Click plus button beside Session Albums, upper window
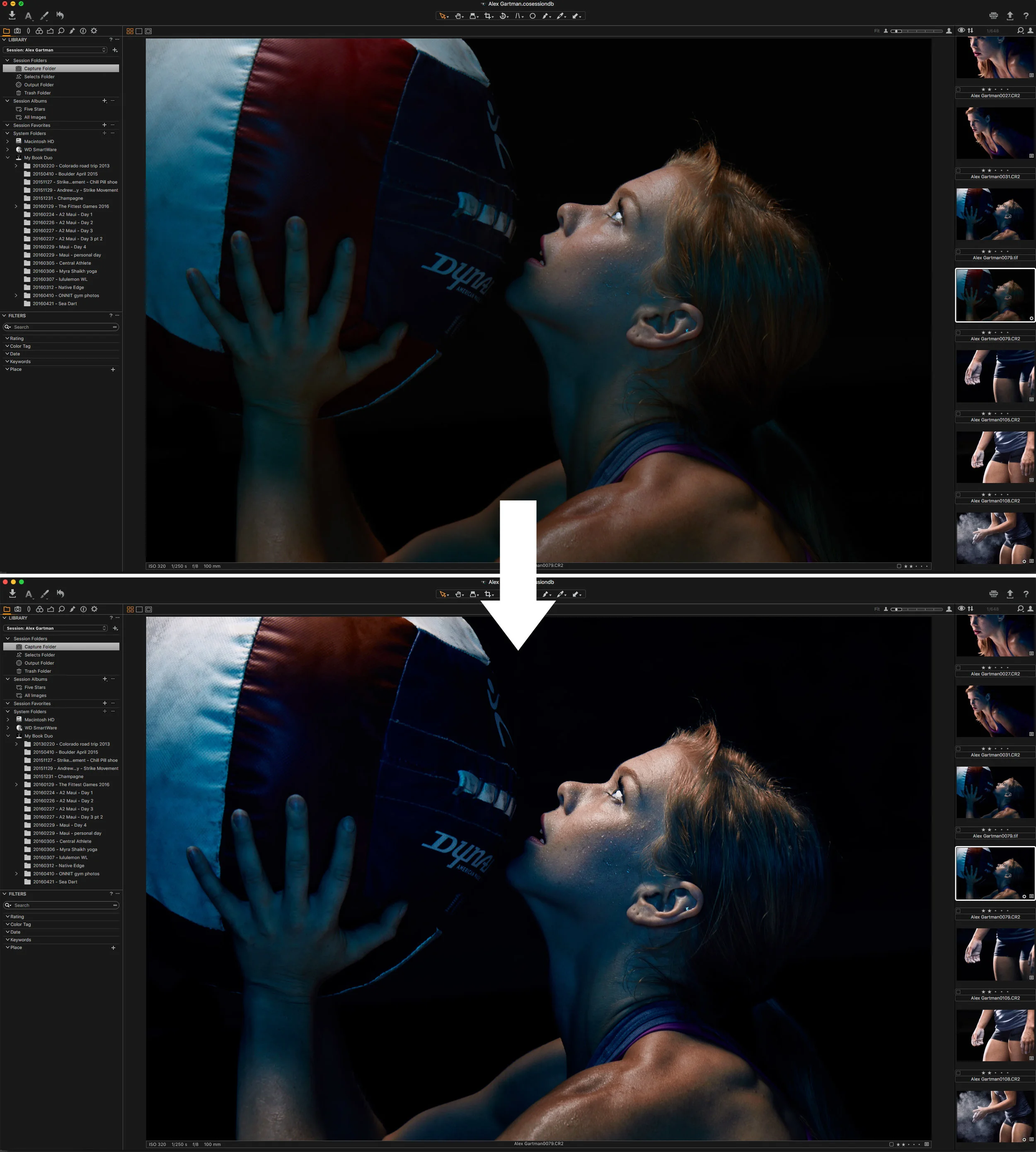 pos(104,101)
